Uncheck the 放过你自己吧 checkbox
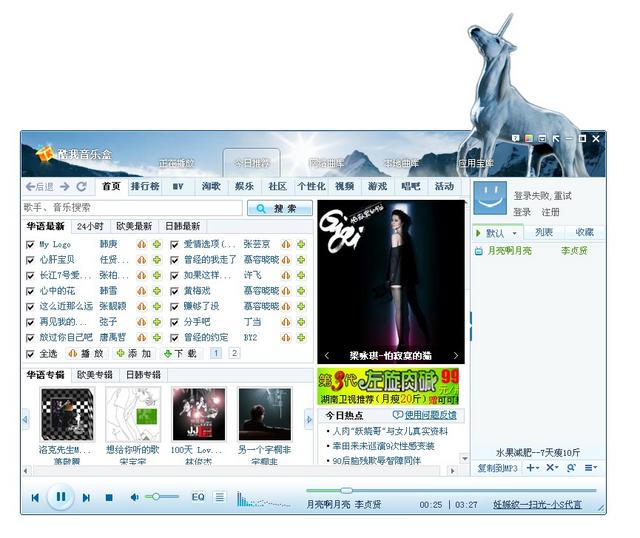 pos(30,338)
